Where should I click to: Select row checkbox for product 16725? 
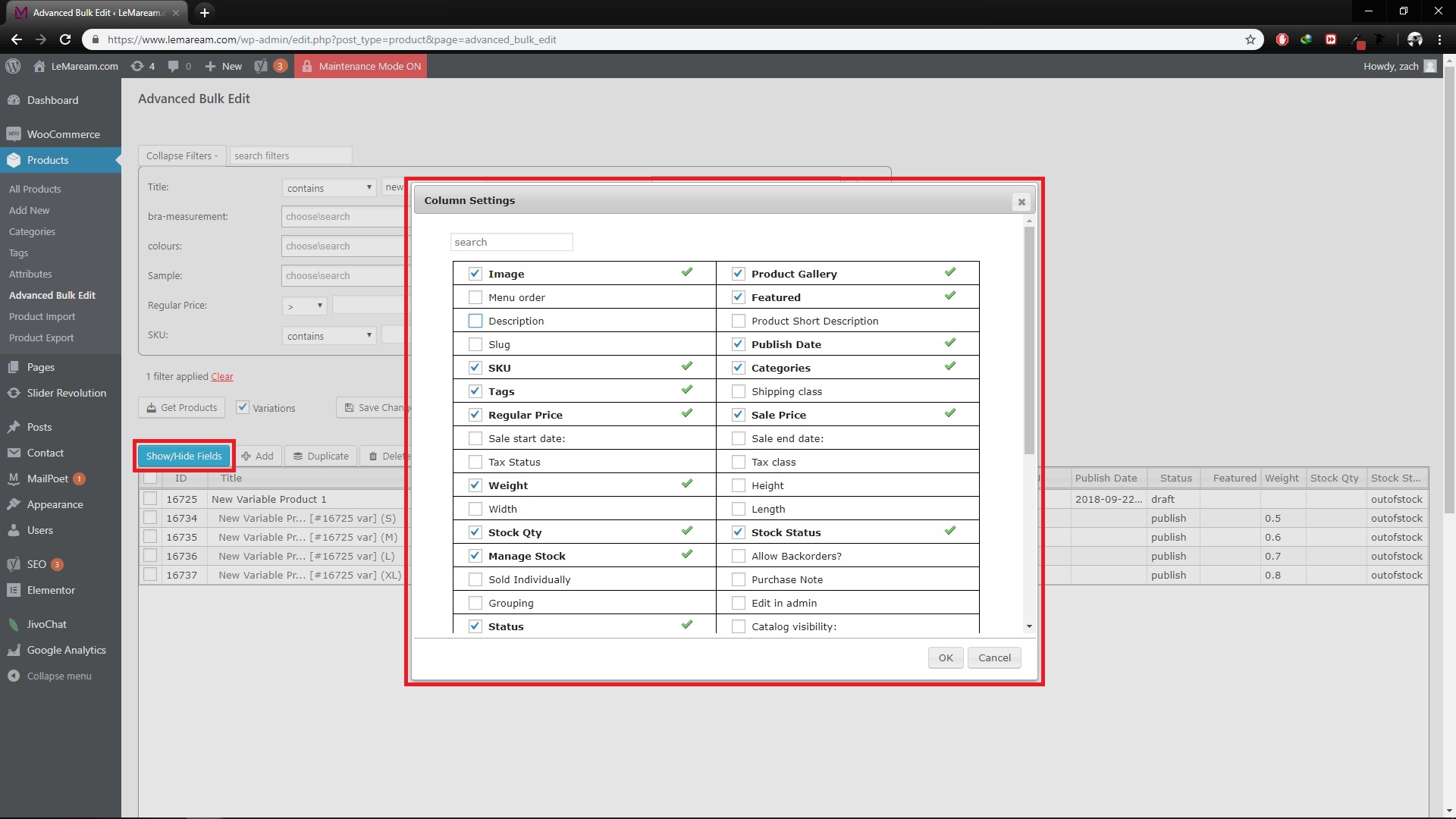[150, 498]
